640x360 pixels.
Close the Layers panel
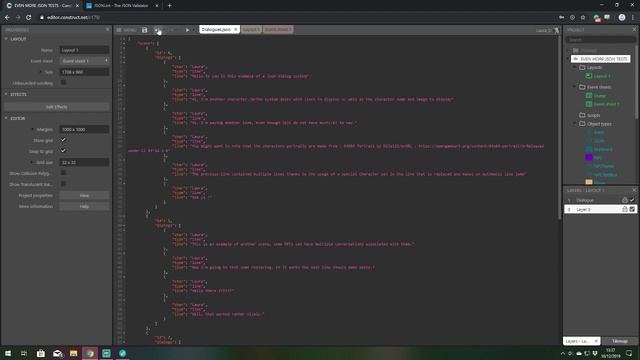[x=634, y=190]
